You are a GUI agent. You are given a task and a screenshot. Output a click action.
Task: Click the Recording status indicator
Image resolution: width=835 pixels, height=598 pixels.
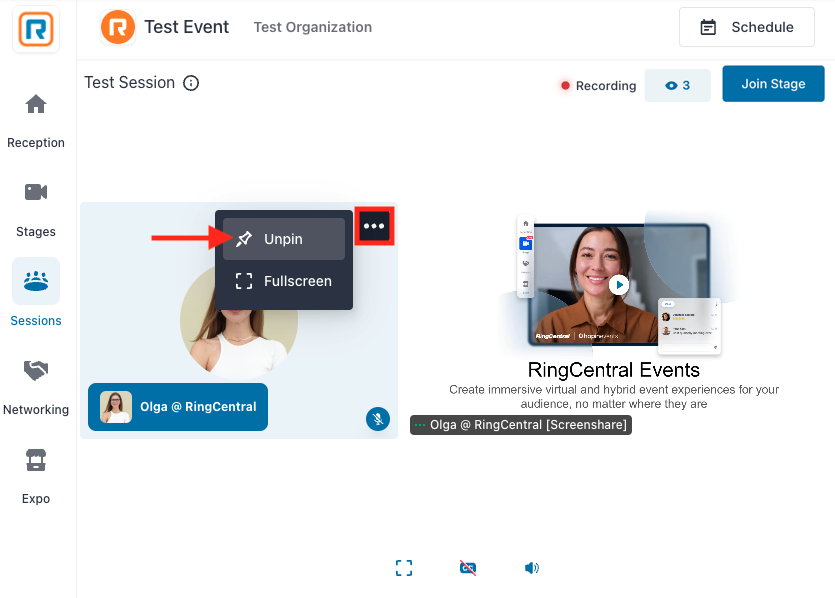click(x=598, y=86)
